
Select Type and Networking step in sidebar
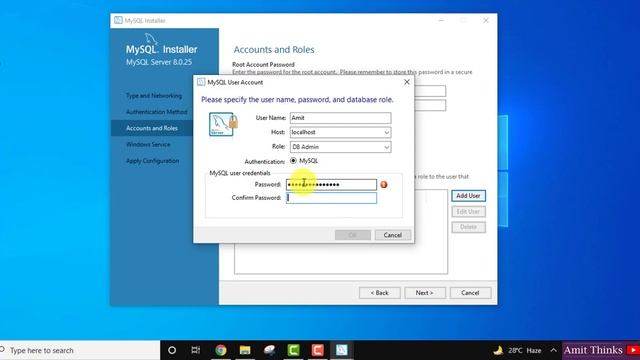click(154, 96)
